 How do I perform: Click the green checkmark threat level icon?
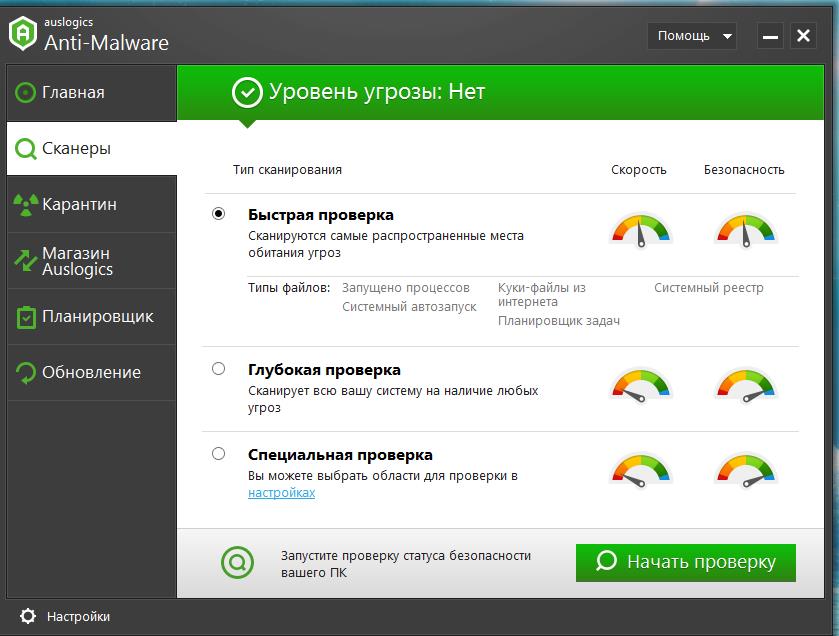[246, 93]
